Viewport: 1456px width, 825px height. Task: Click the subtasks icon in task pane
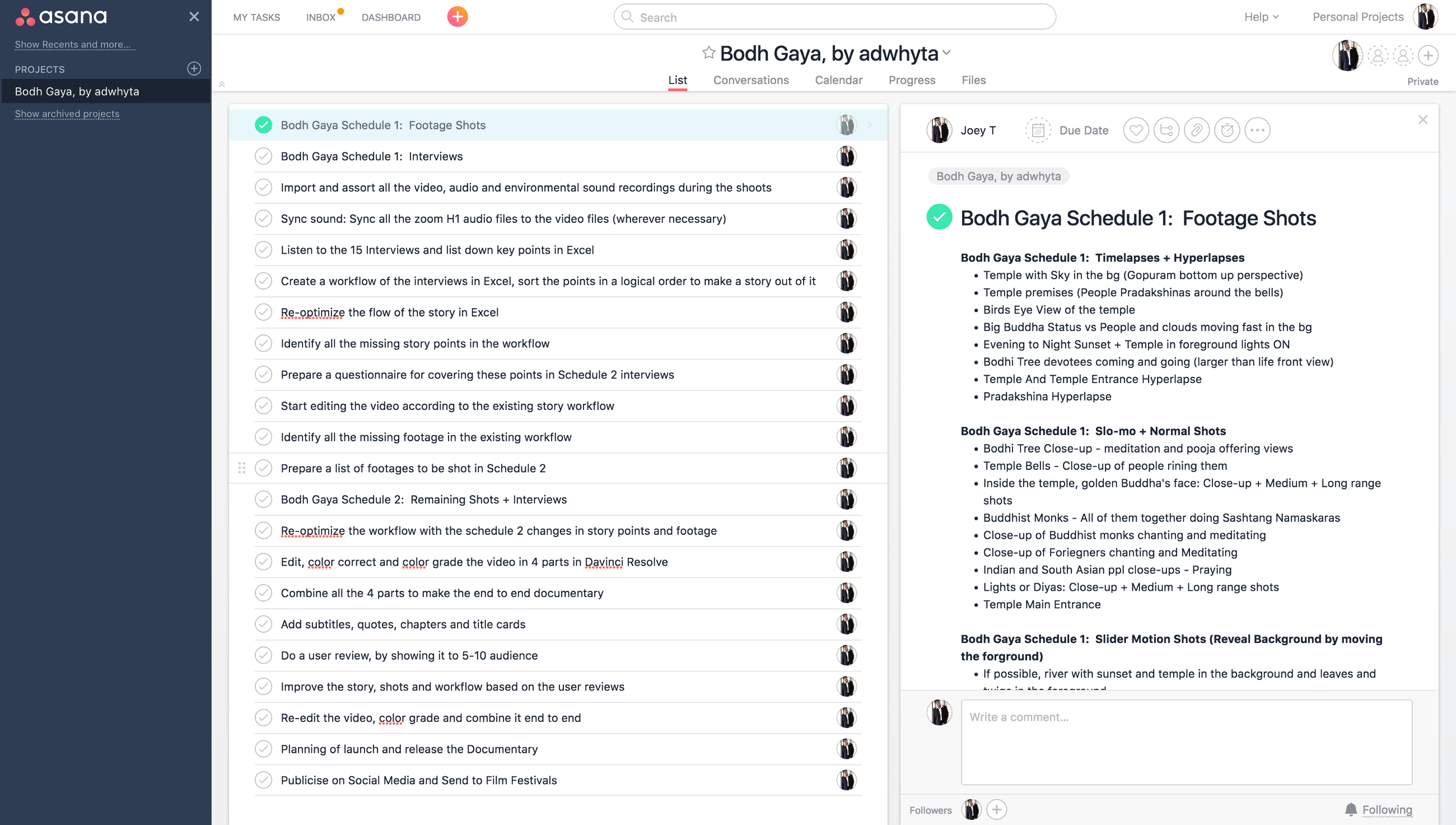coord(1166,130)
